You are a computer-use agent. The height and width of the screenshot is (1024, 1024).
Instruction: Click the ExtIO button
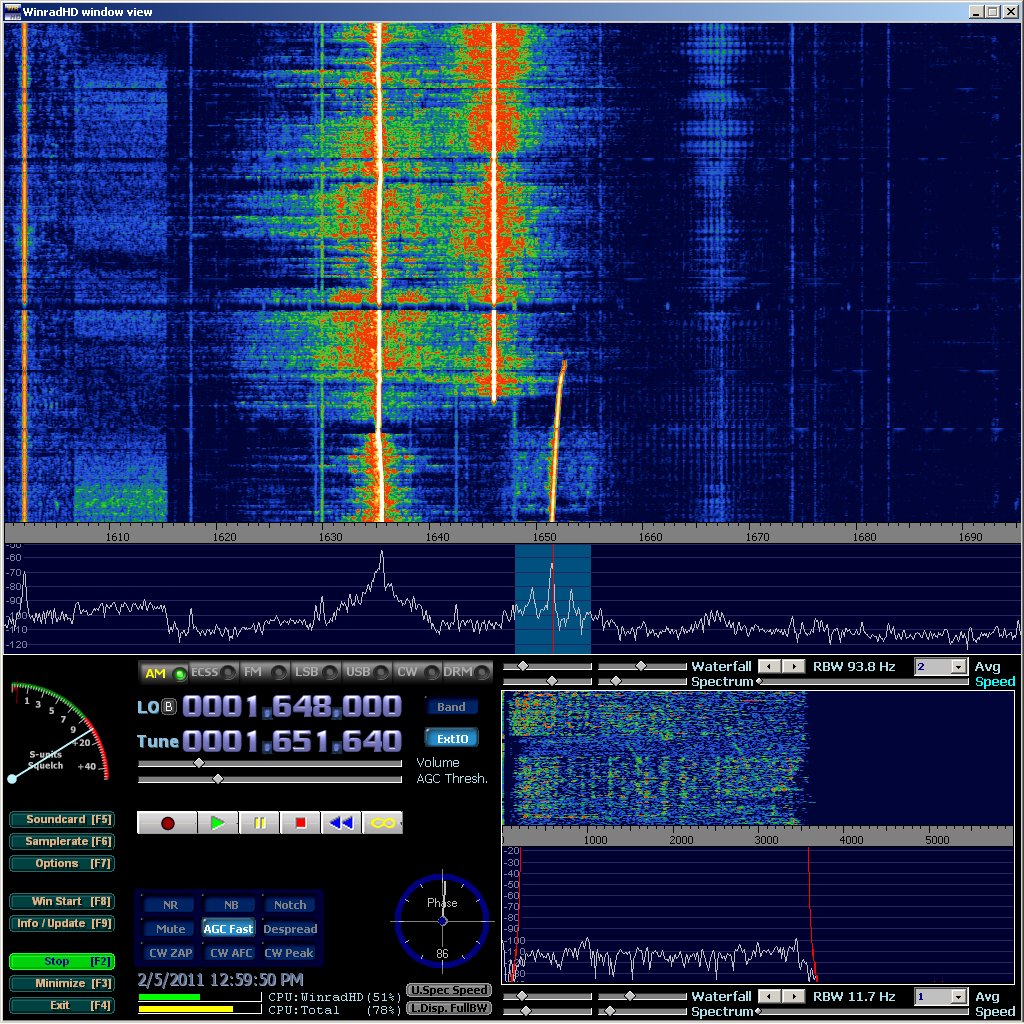pos(451,739)
